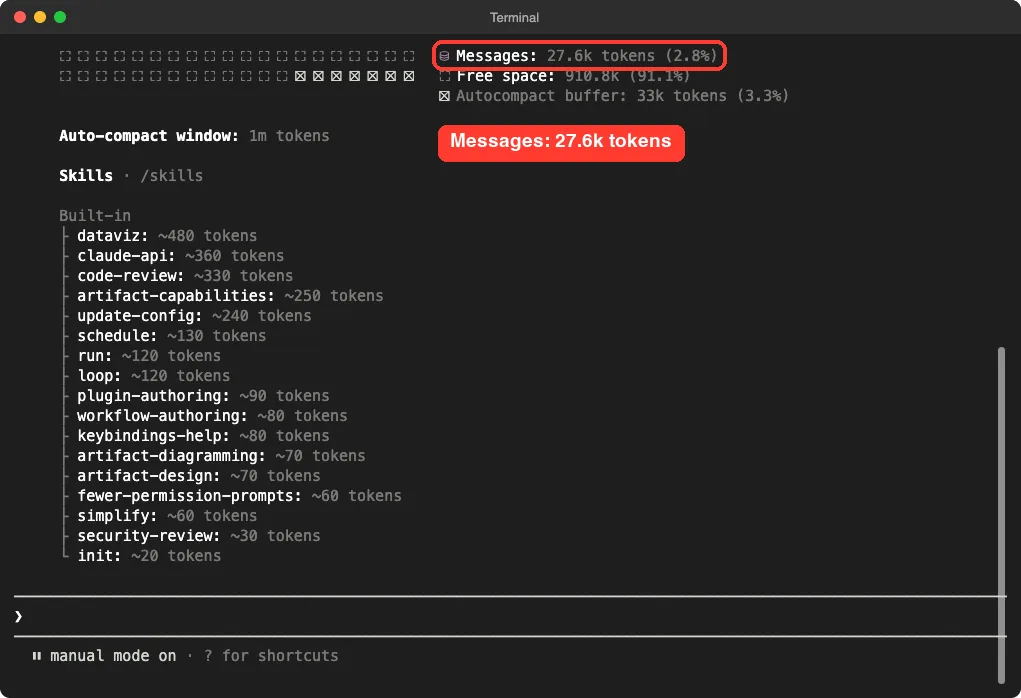Click the Terminal window title
The width and height of the screenshot is (1021, 698).
[514, 18]
